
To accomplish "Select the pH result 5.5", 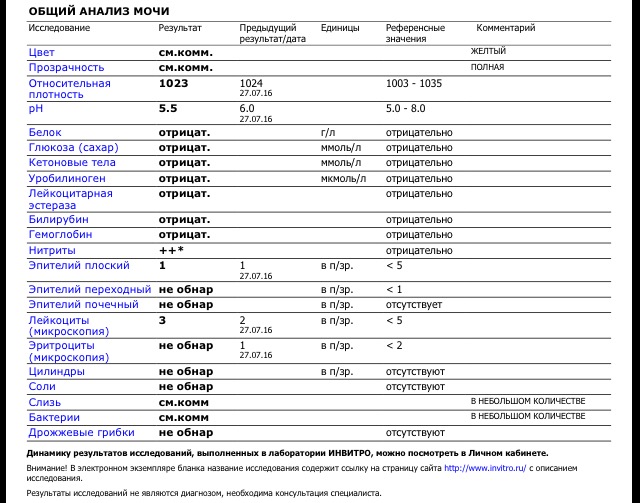I will [168, 109].
